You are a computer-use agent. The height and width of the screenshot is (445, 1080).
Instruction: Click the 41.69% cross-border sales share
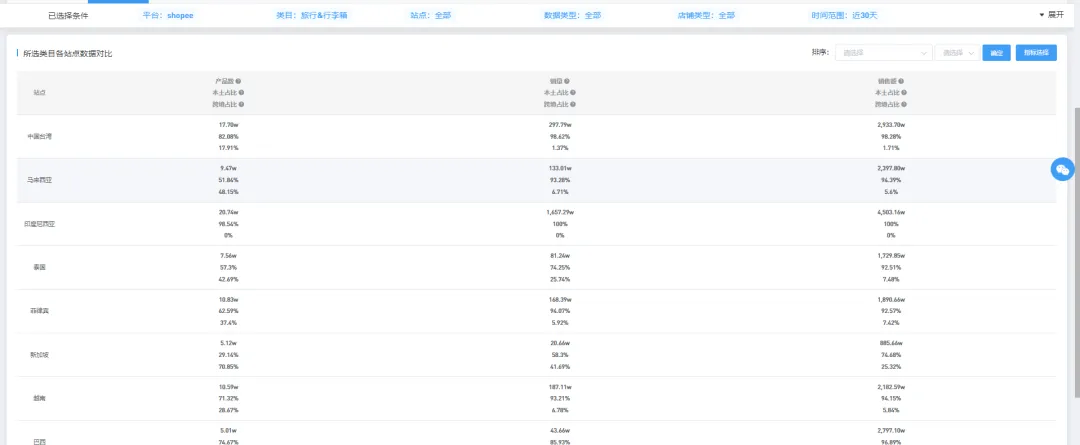560,366
